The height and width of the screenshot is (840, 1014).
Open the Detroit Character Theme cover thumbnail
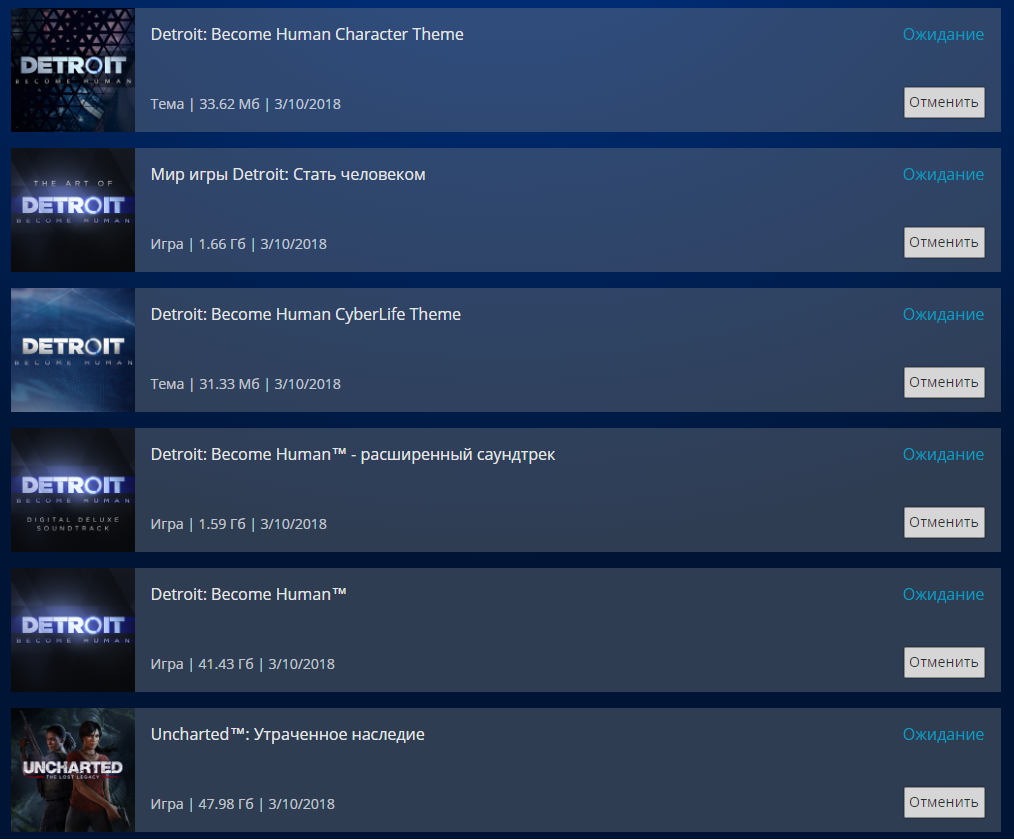[73, 70]
